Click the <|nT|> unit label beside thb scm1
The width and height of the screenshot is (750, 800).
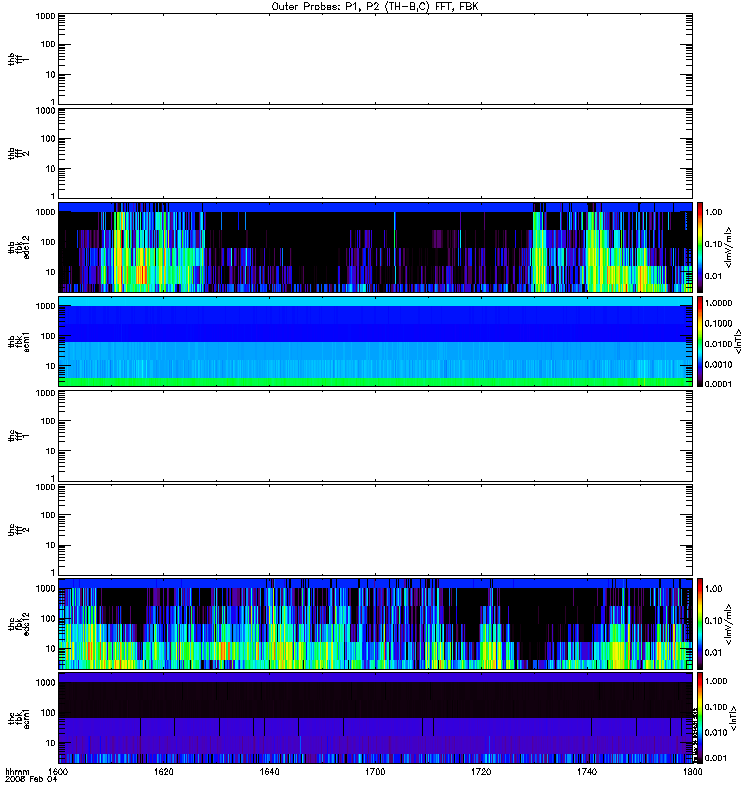pyautogui.click(x=738, y=341)
